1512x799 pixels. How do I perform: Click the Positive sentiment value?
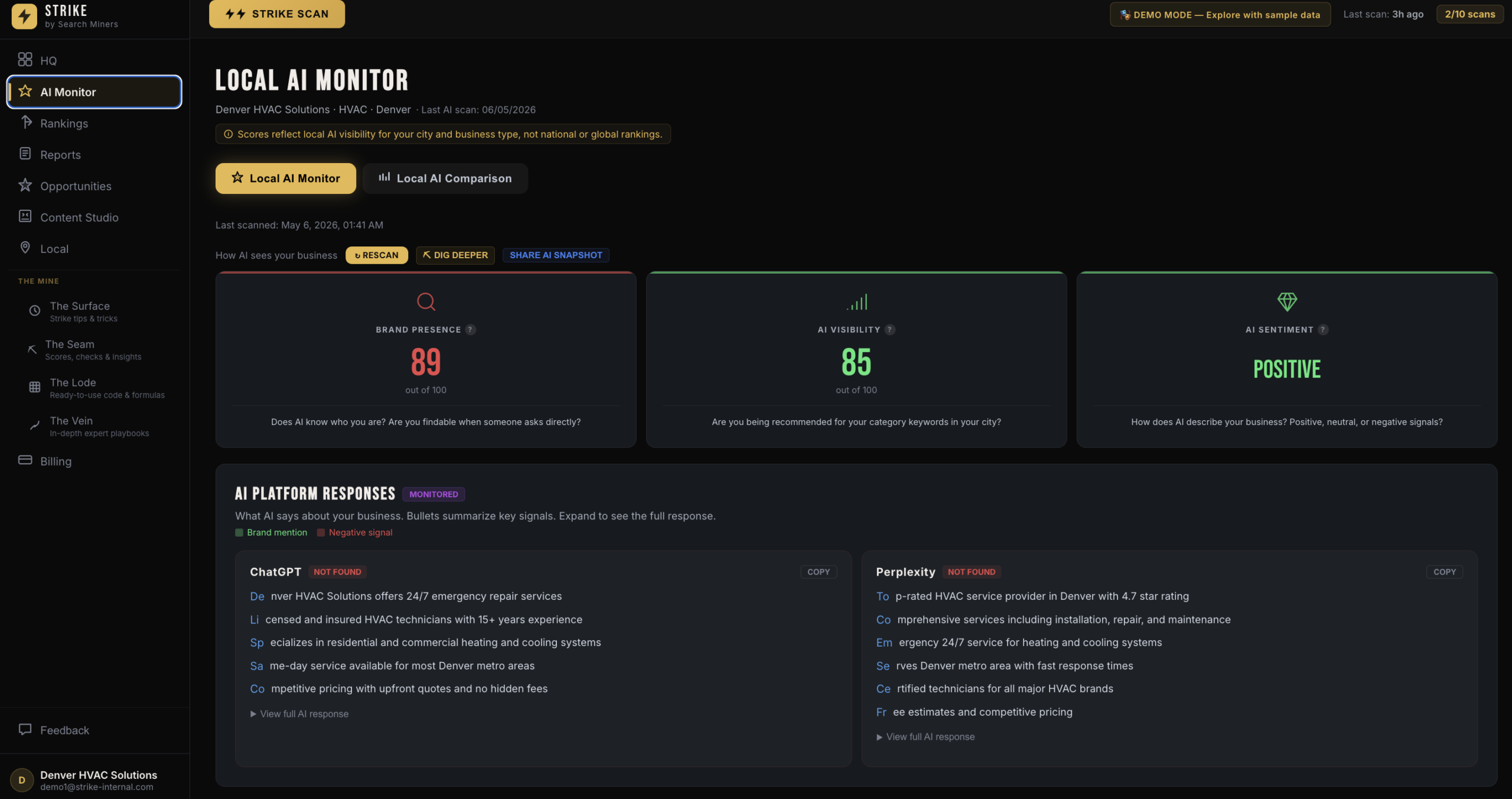[x=1287, y=369]
